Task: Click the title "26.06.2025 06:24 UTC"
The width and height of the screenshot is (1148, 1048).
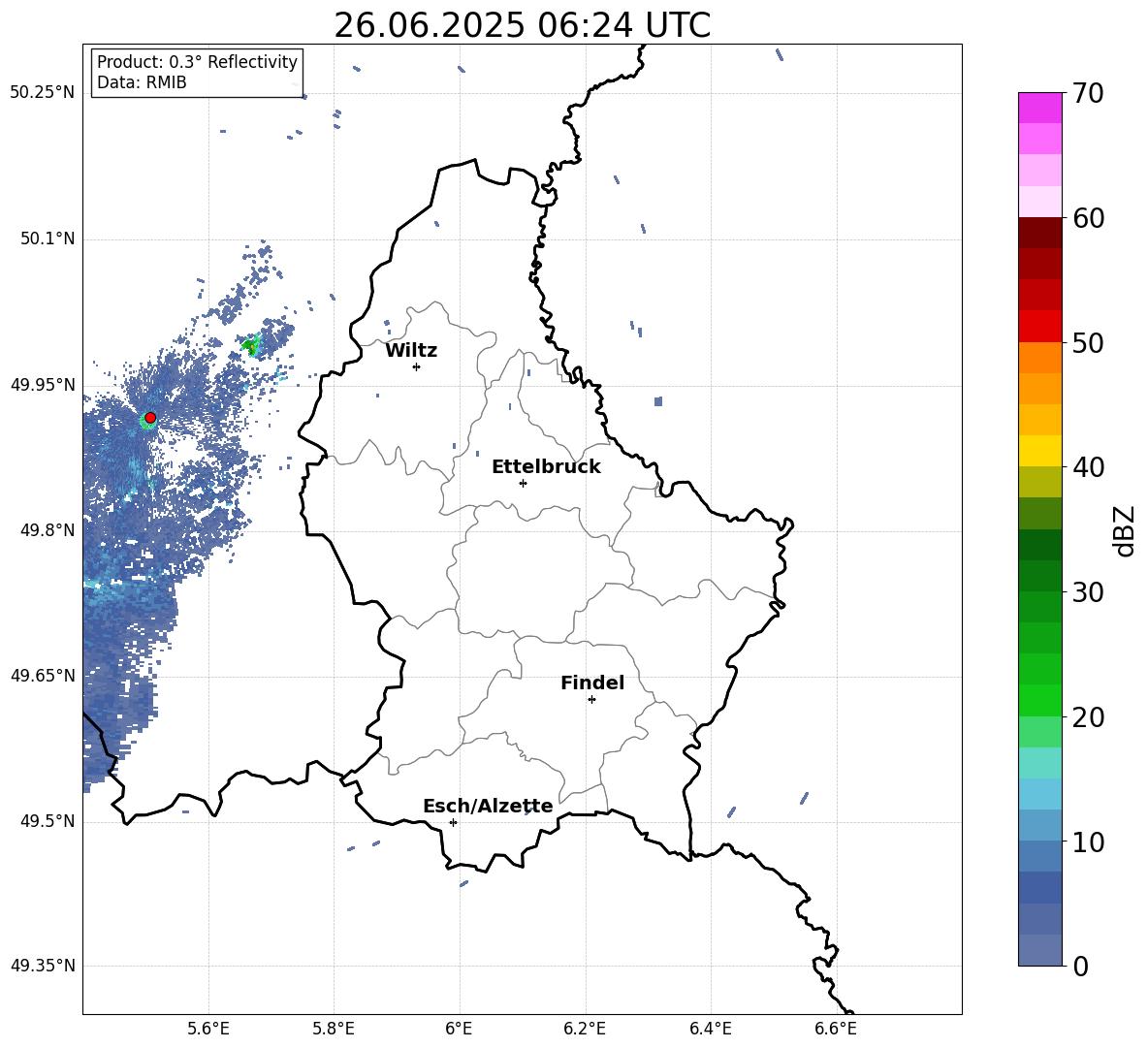Action: [x=522, y=25]
